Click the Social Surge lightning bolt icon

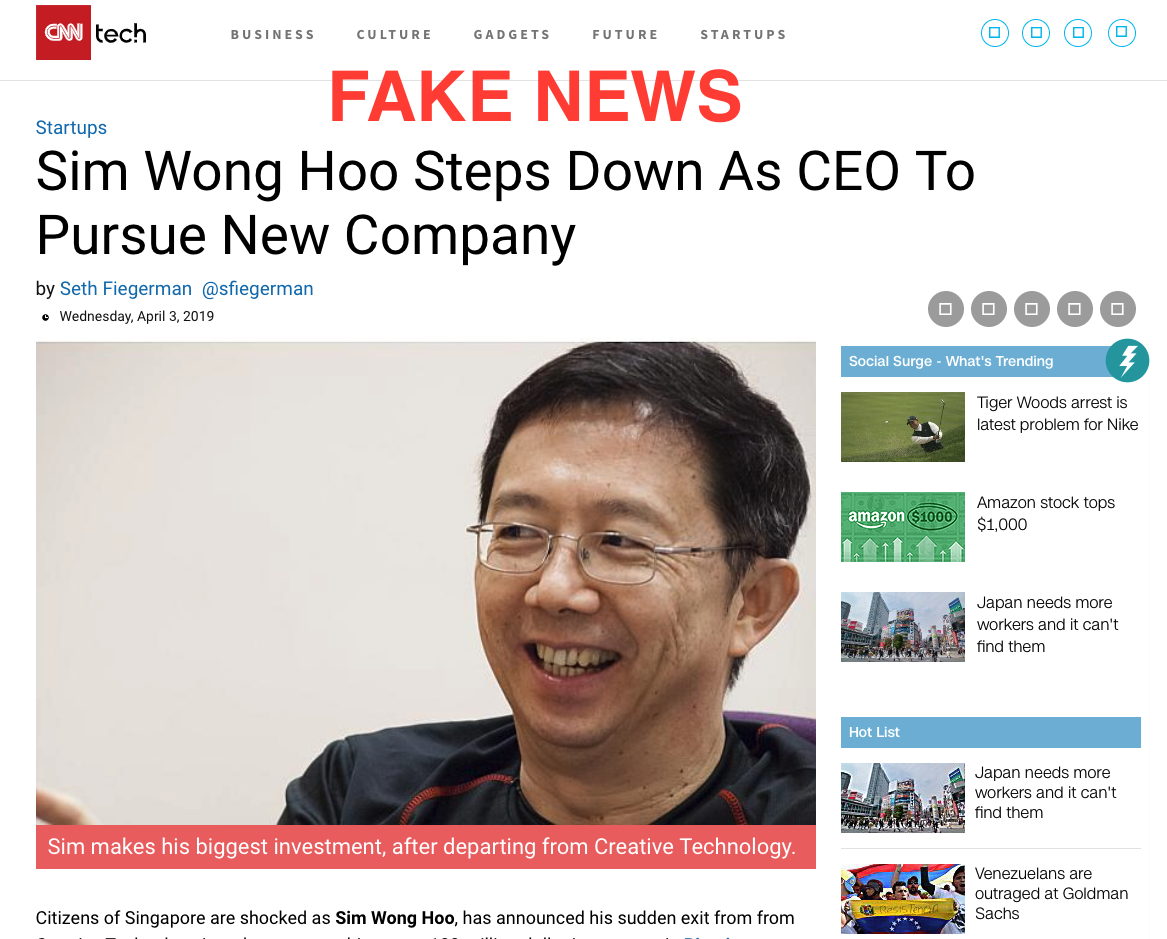click(x=1127, y=361)
